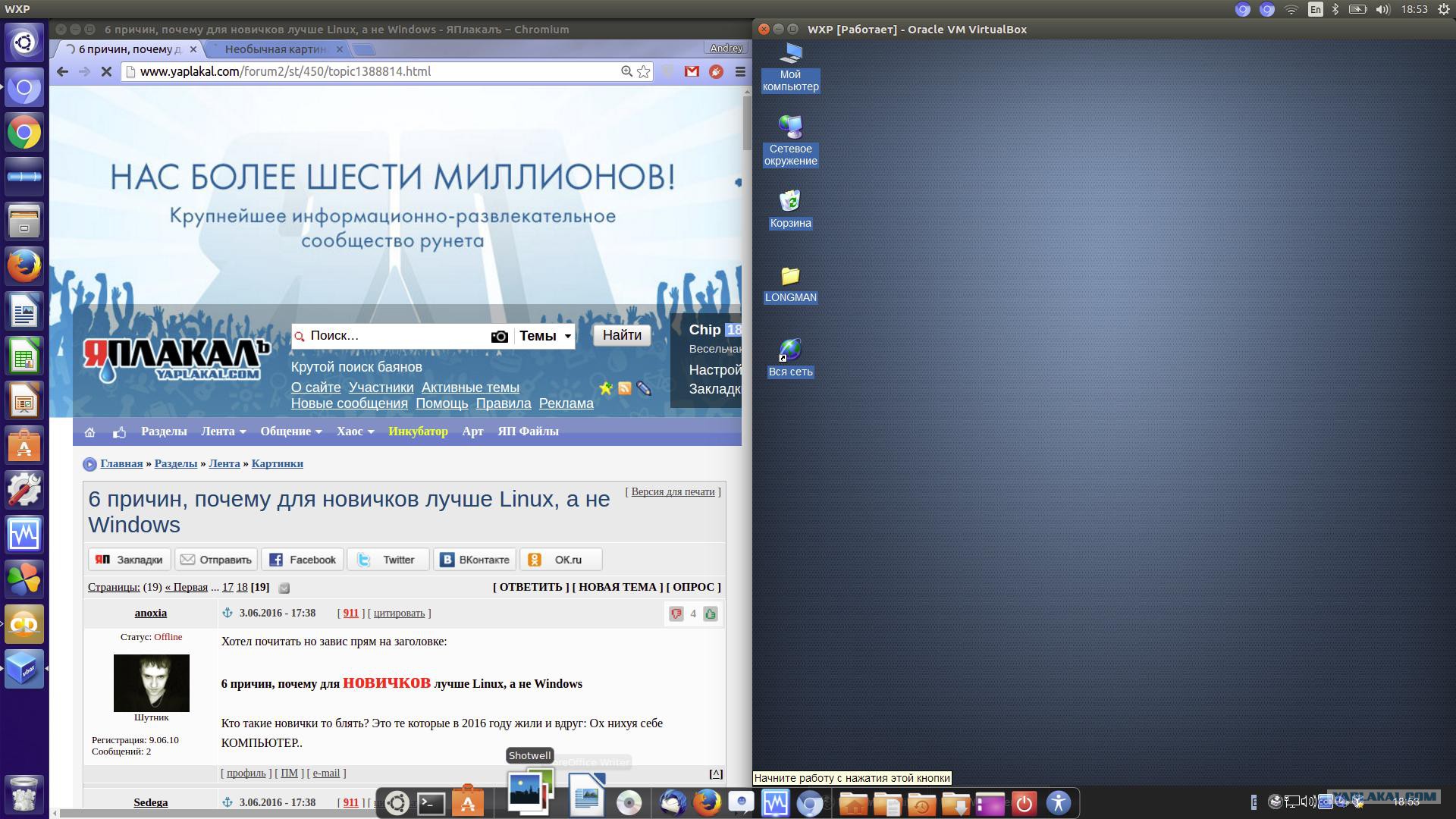Viewport: 1456px width, 819px height.
Task: Click the zoom magnifier icon in the address bar
Action: click(626, 71)
